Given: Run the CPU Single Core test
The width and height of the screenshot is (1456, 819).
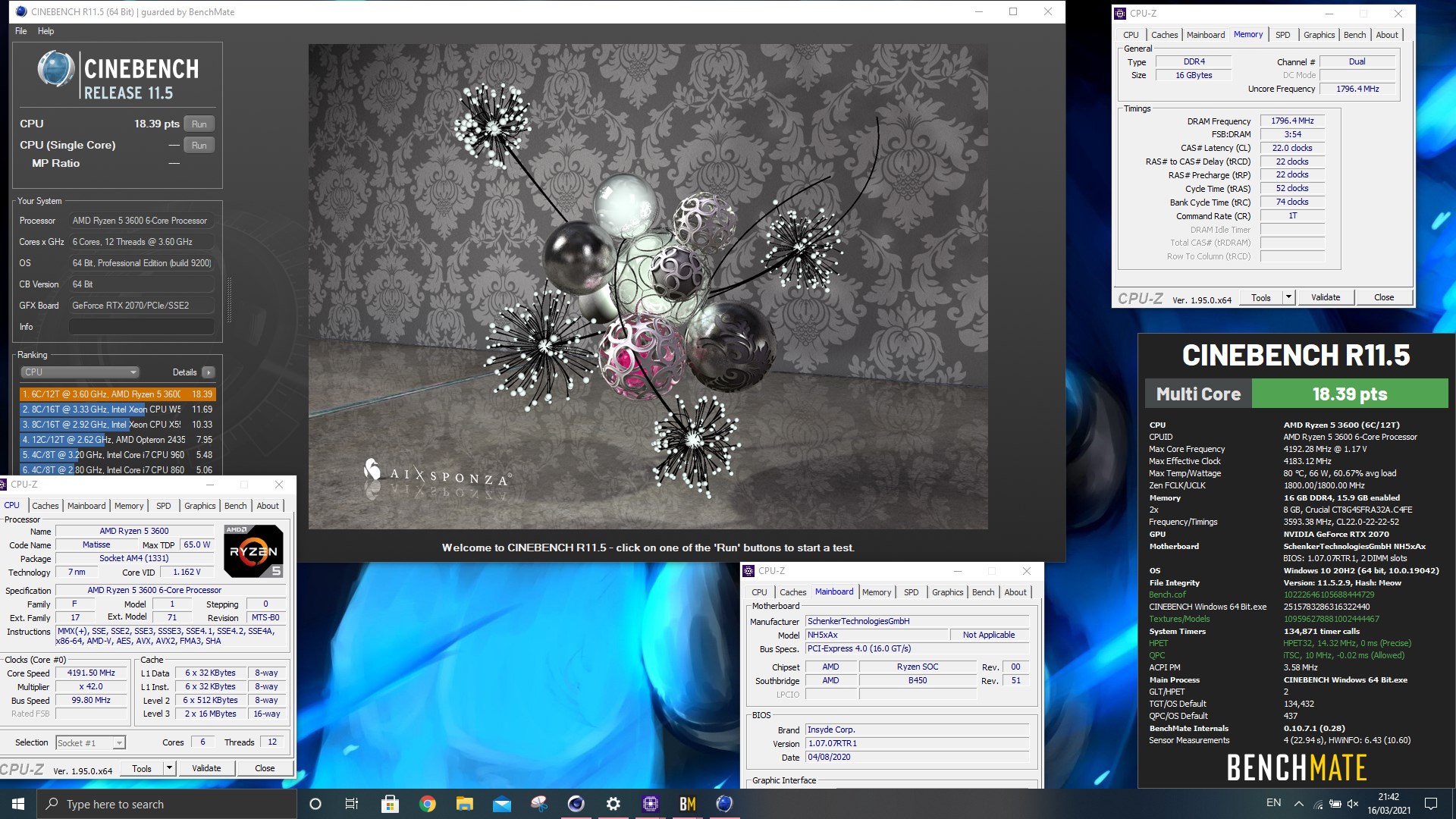Looking at the screenshot, I should point(199,145).
